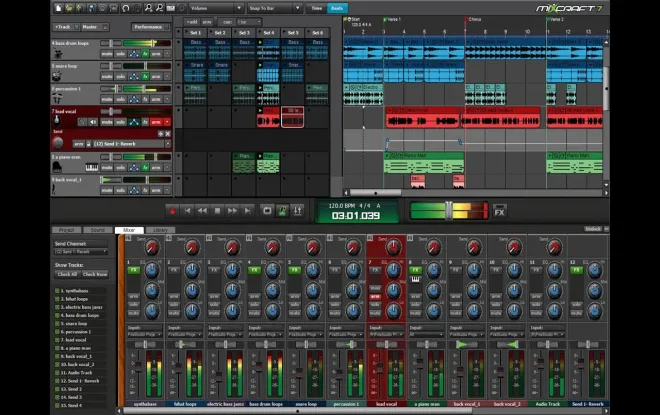Create a new project with the page icon

coord(59,8)
